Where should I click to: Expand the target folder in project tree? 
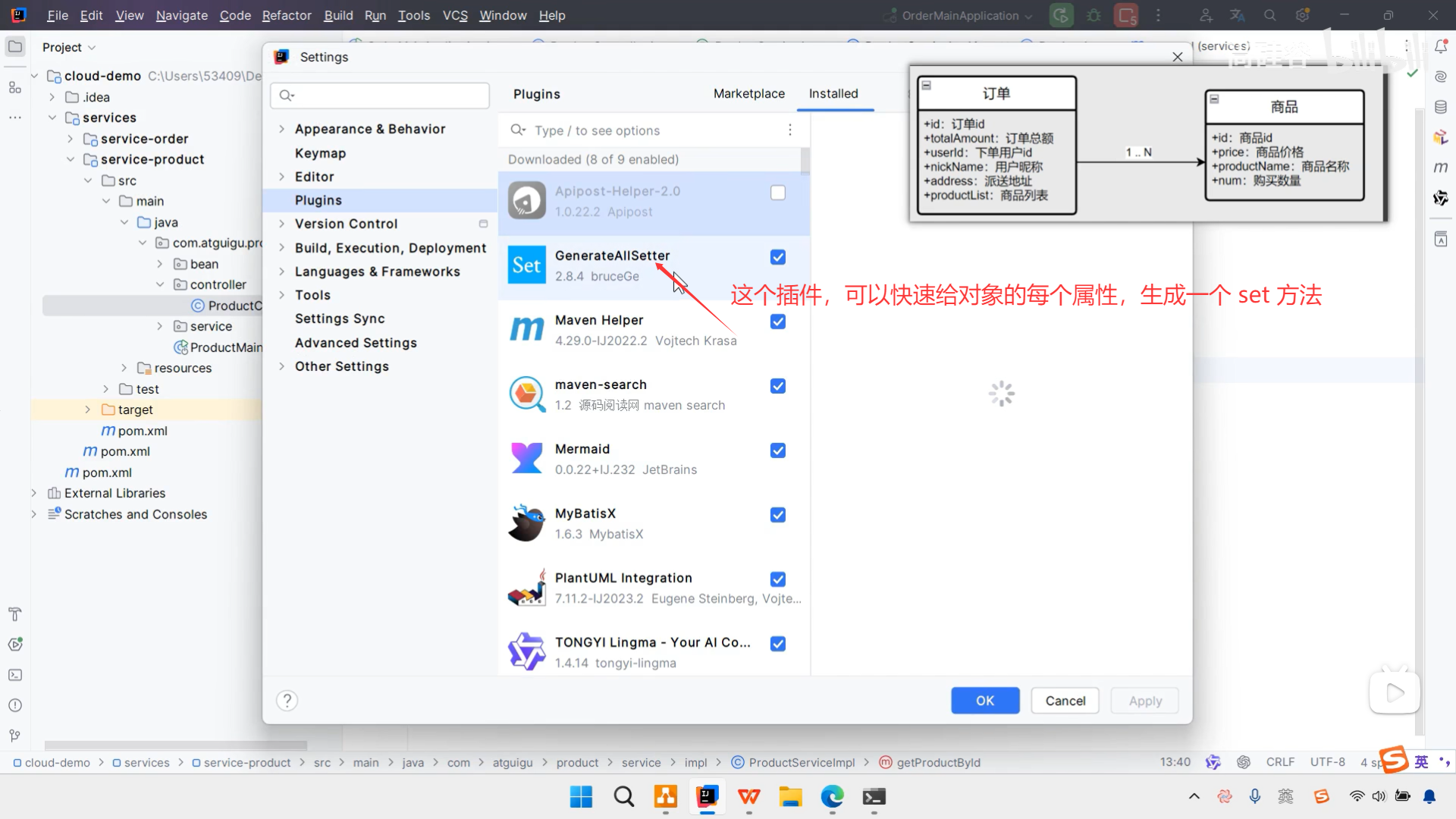coord(88,409)
